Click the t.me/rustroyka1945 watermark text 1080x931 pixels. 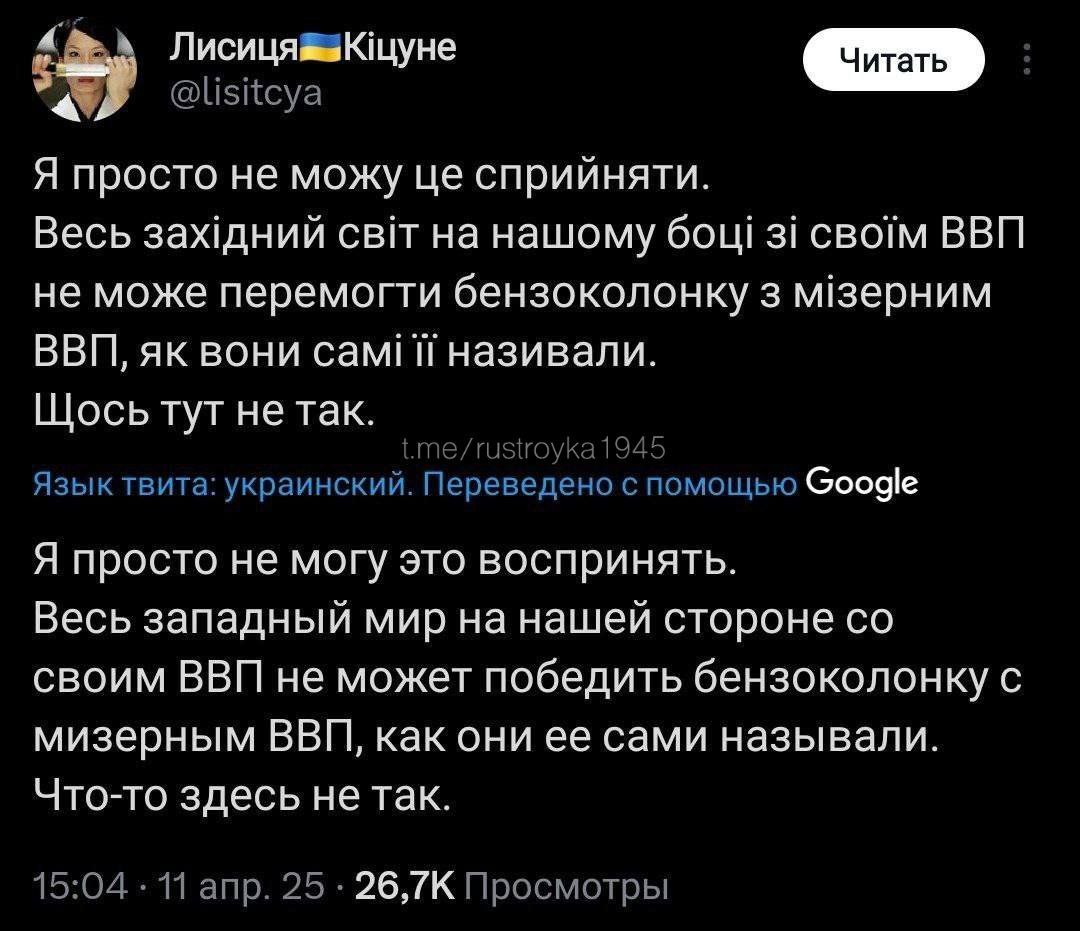pyautogui.click(x=531, y=446)
